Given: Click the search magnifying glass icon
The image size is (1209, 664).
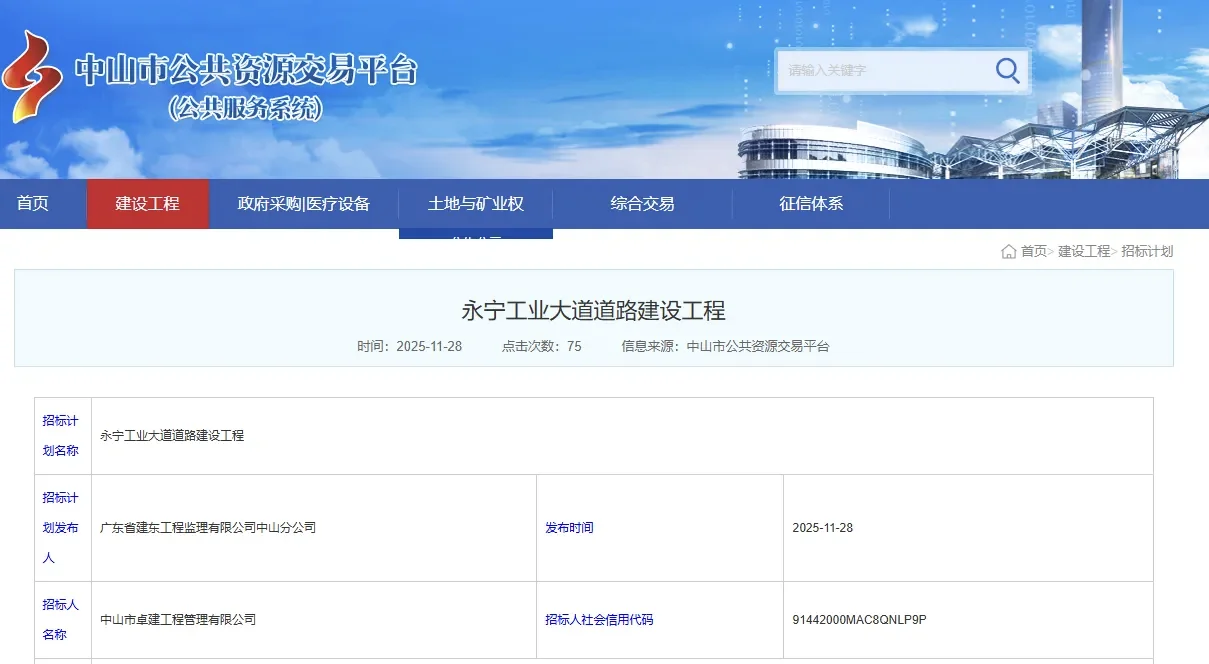Looking at the screenshot, I should pyautogui.click(x=1007, y=70).
